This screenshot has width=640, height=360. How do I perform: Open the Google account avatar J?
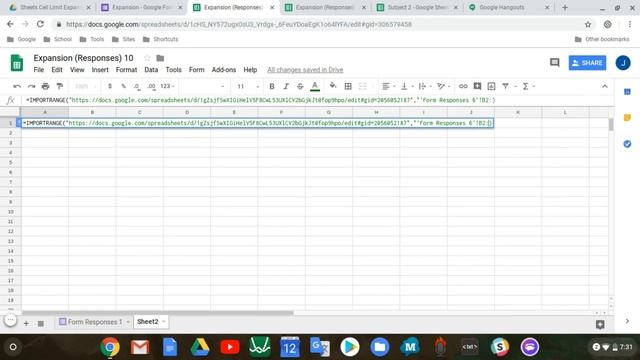pyautogui.click(x=623, y=63)
